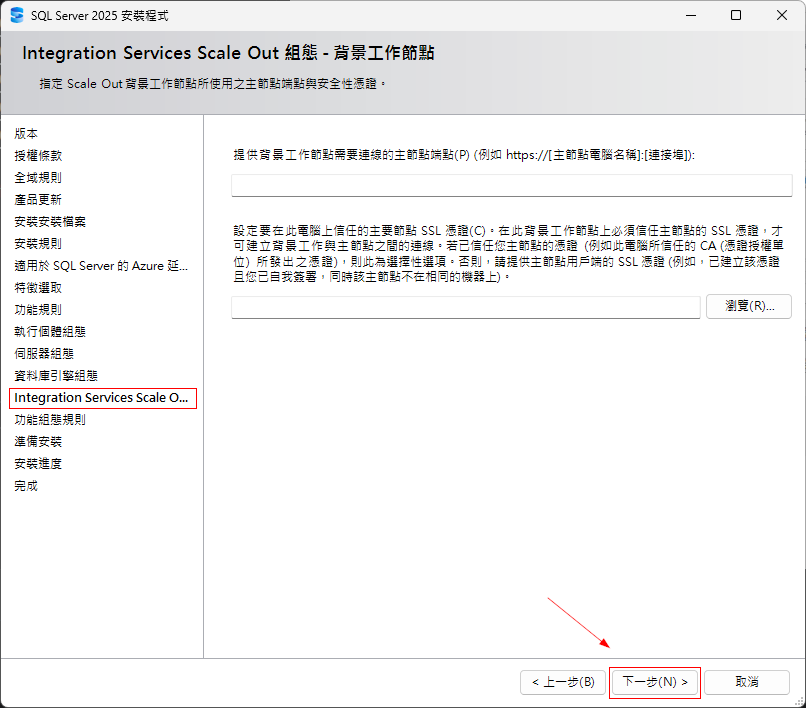Click the window resize grip at corner
This screenshot has height=708, width=806.
pyautogui.click(x=799, y=701)
